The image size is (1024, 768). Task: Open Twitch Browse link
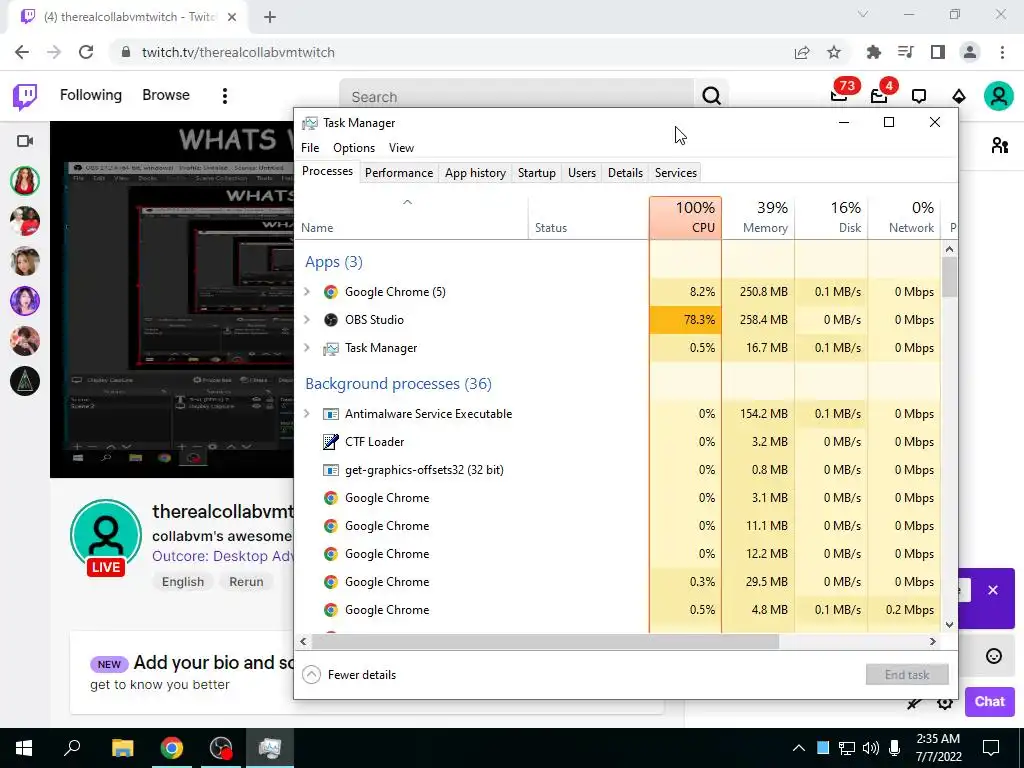pyautogui.click(x=166, y=95)
